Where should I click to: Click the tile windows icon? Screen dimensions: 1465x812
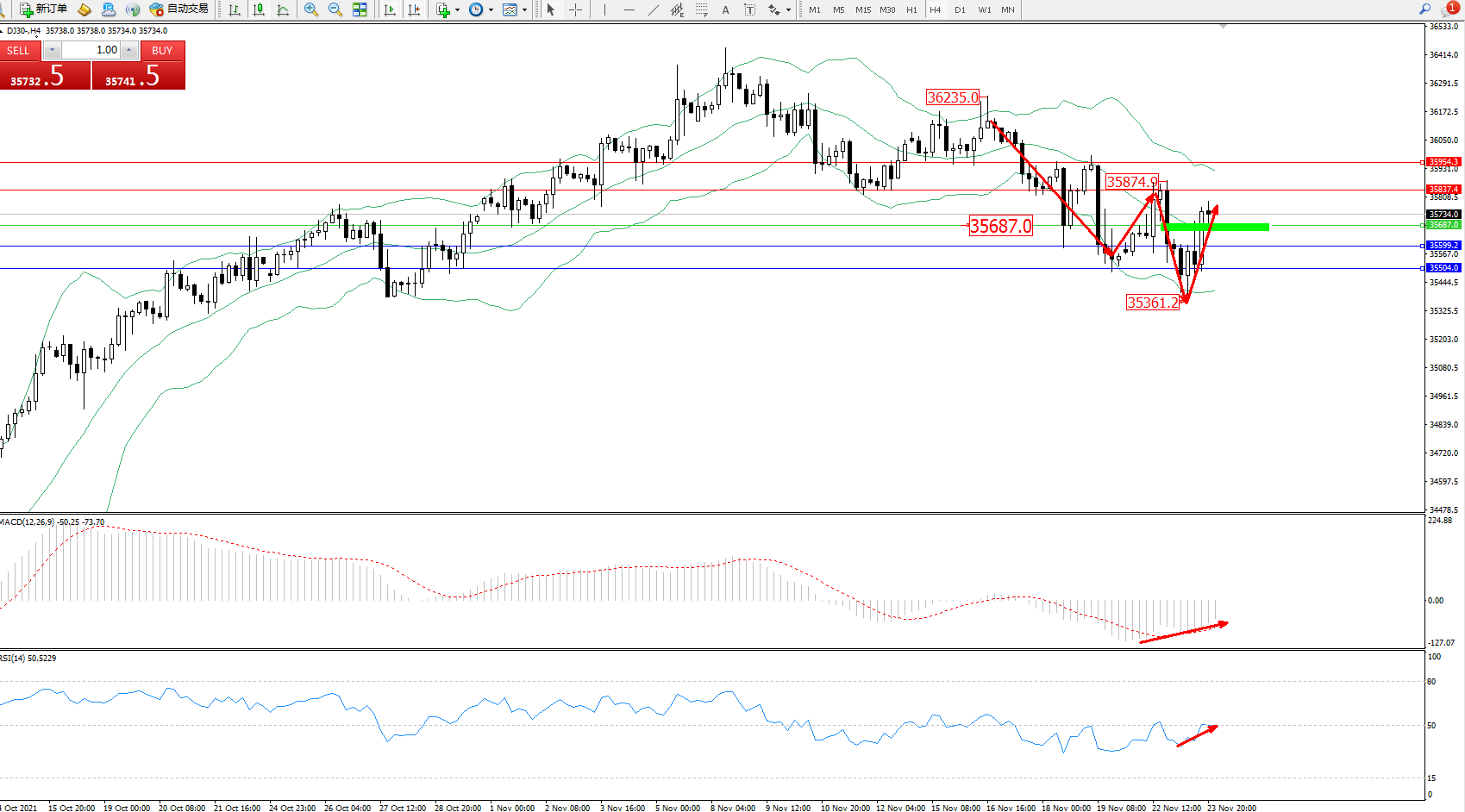click(360, 9)
